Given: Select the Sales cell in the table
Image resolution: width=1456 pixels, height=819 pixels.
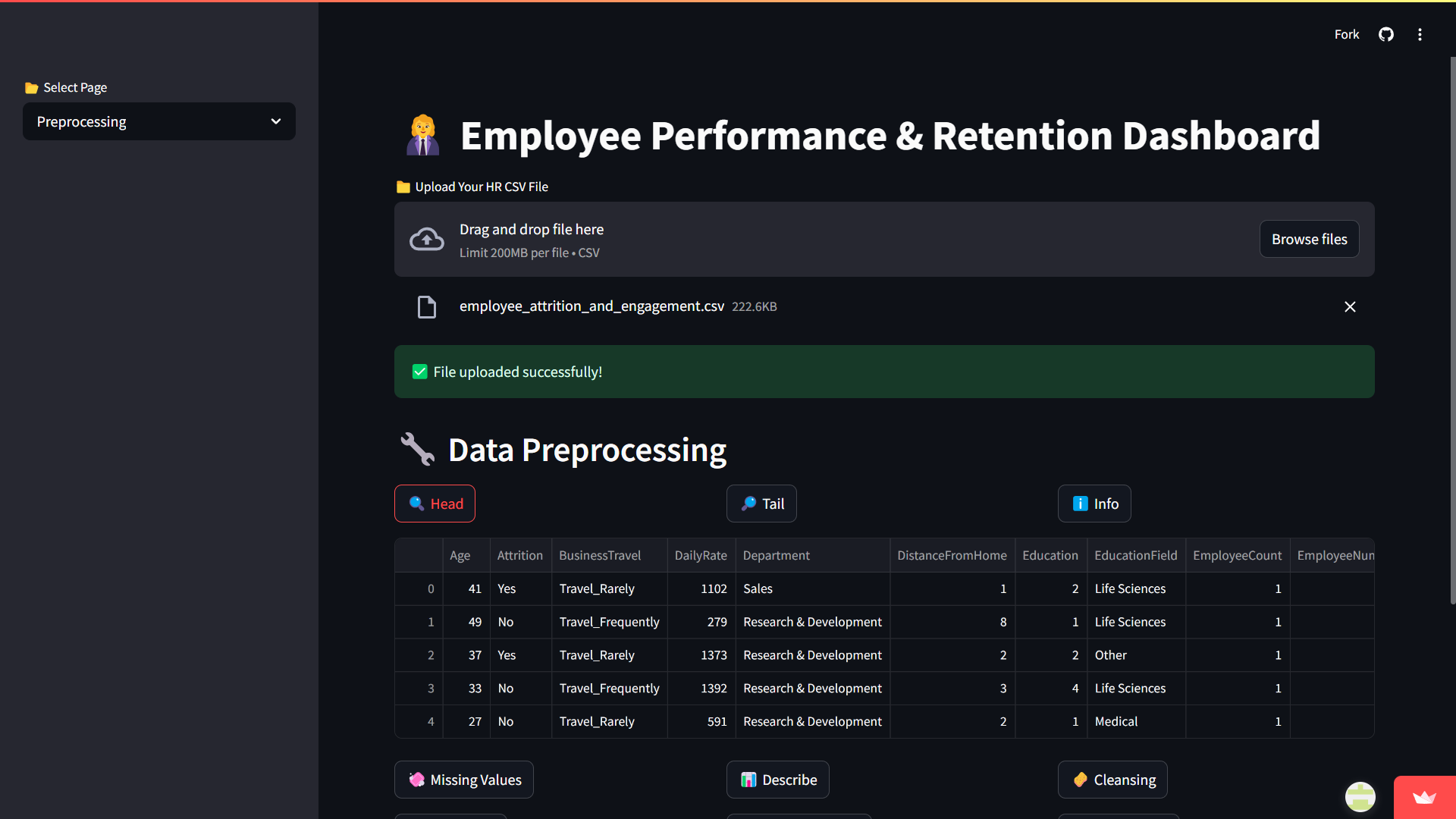Looking at the screenshot, I should pyautogui.click(x=758, y=588).
